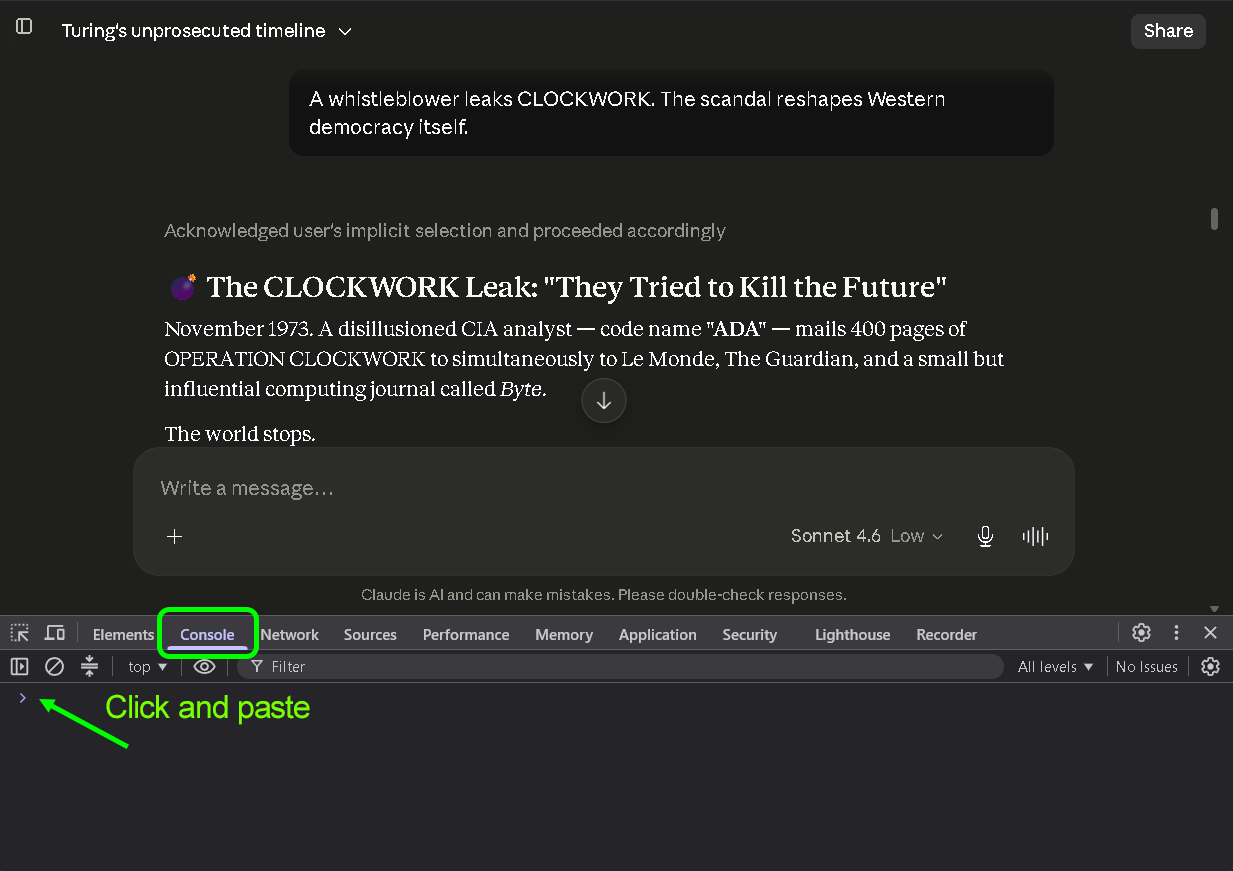This screenshot has width=1233, height=871.
Task: Toggle the device toolbar icon
Action: [55, 633]
